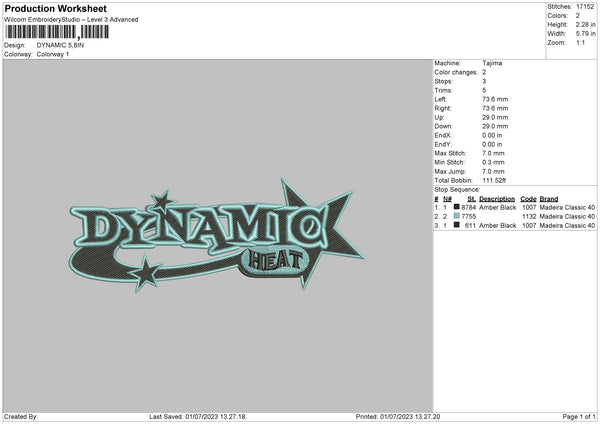Select the black swatch for stop 1
The image size is (600, 424).
click(x=457, y=207)
